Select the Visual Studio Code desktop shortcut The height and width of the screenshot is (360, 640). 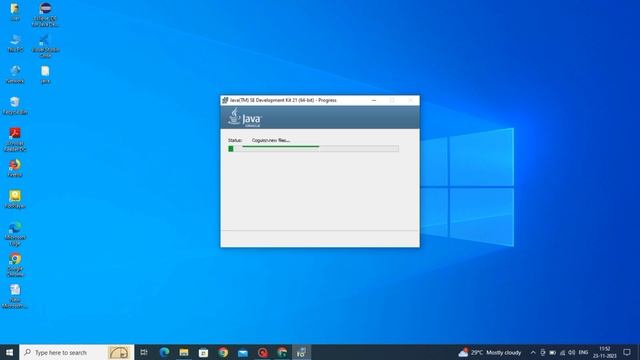pos(45,46)
